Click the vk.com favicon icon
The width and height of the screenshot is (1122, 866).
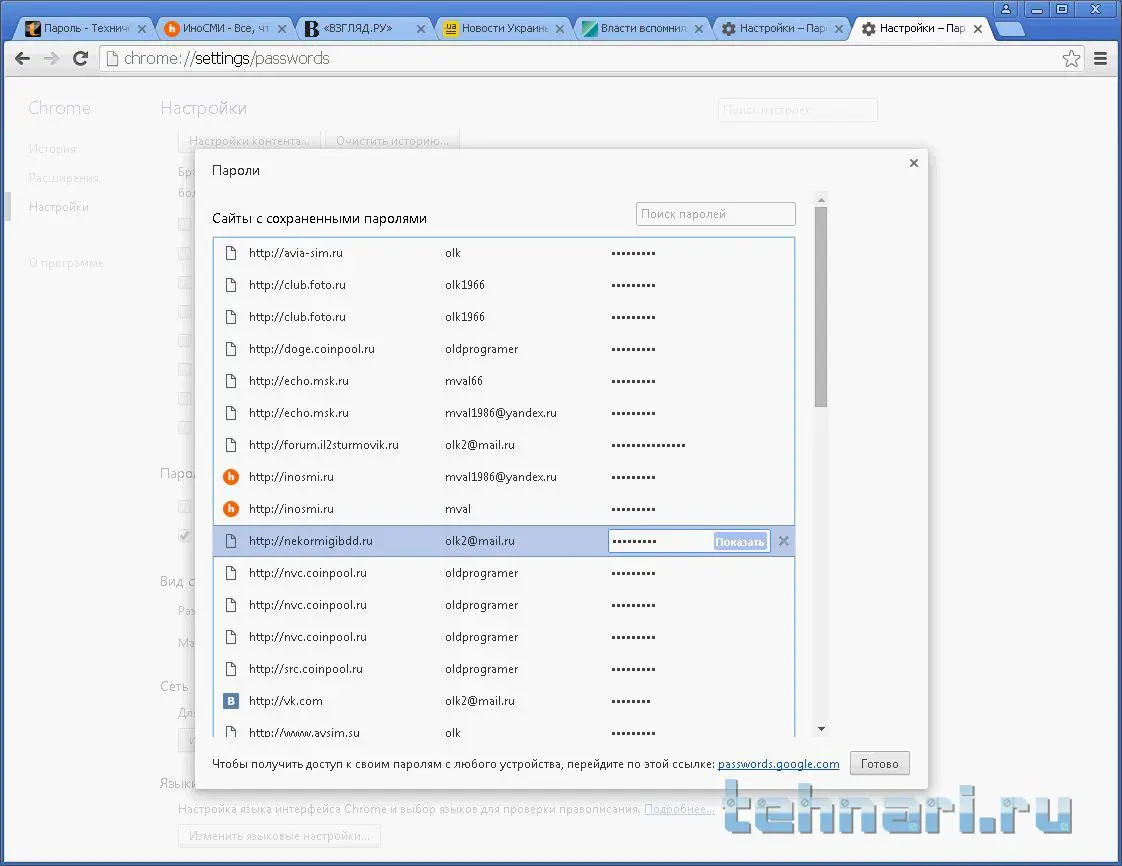point(231,701)
